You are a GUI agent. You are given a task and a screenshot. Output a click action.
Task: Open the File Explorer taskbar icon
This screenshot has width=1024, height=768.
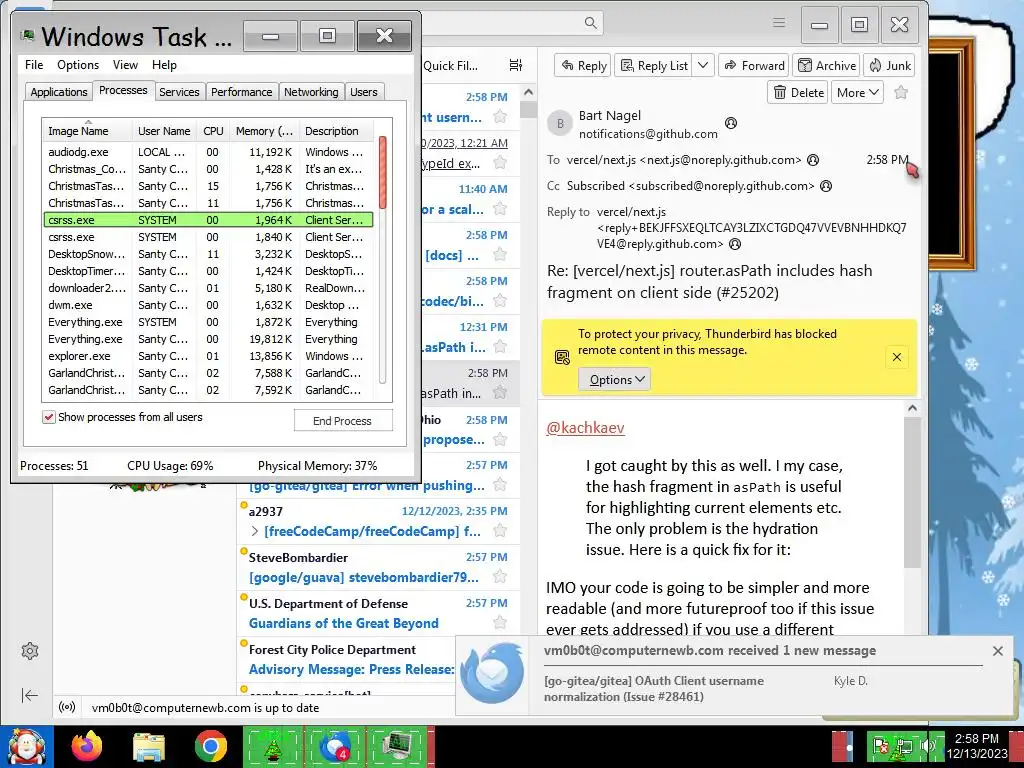pos(149,746)
